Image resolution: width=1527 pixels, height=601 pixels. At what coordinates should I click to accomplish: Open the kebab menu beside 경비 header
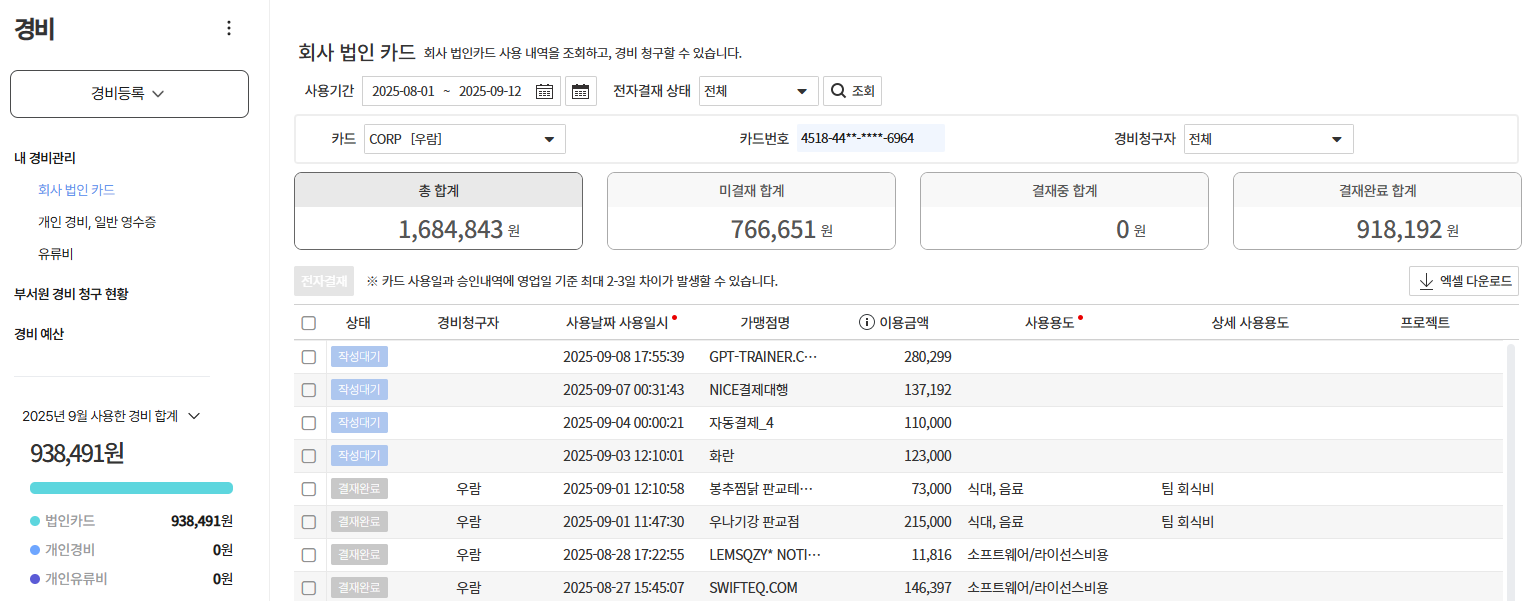point(228,28)
